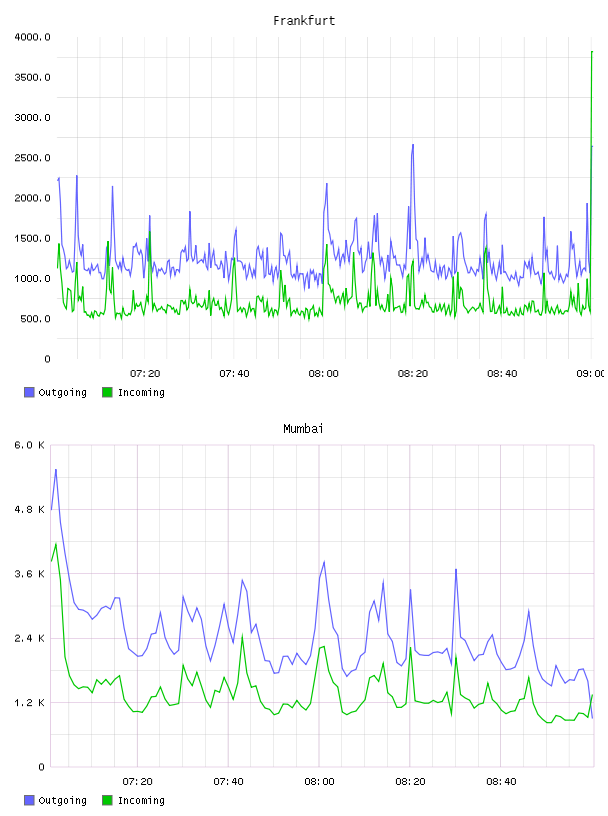Click the 3500.0 y-axis label in Frankfurt chart

coord(33,78)
